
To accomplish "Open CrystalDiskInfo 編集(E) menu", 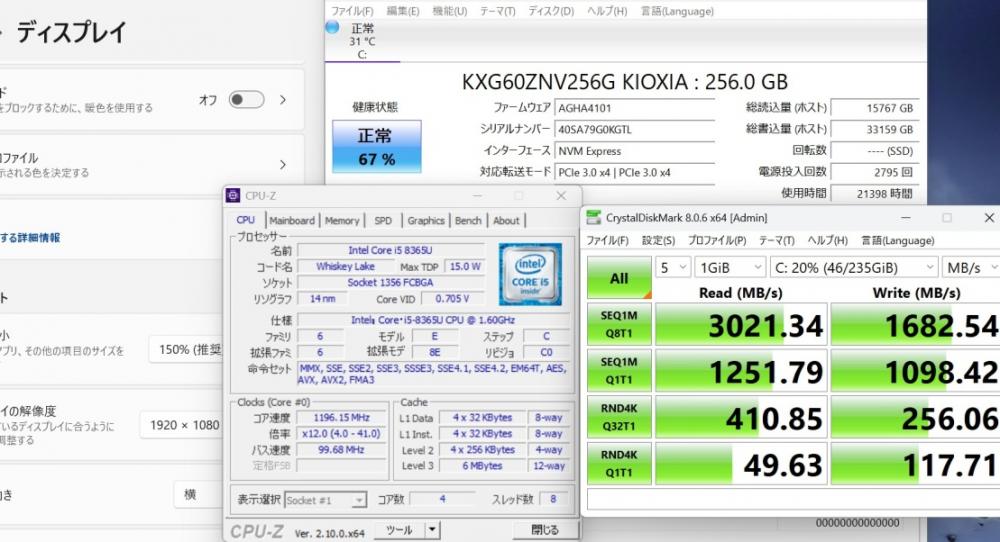I will click(x=403, y=11).
